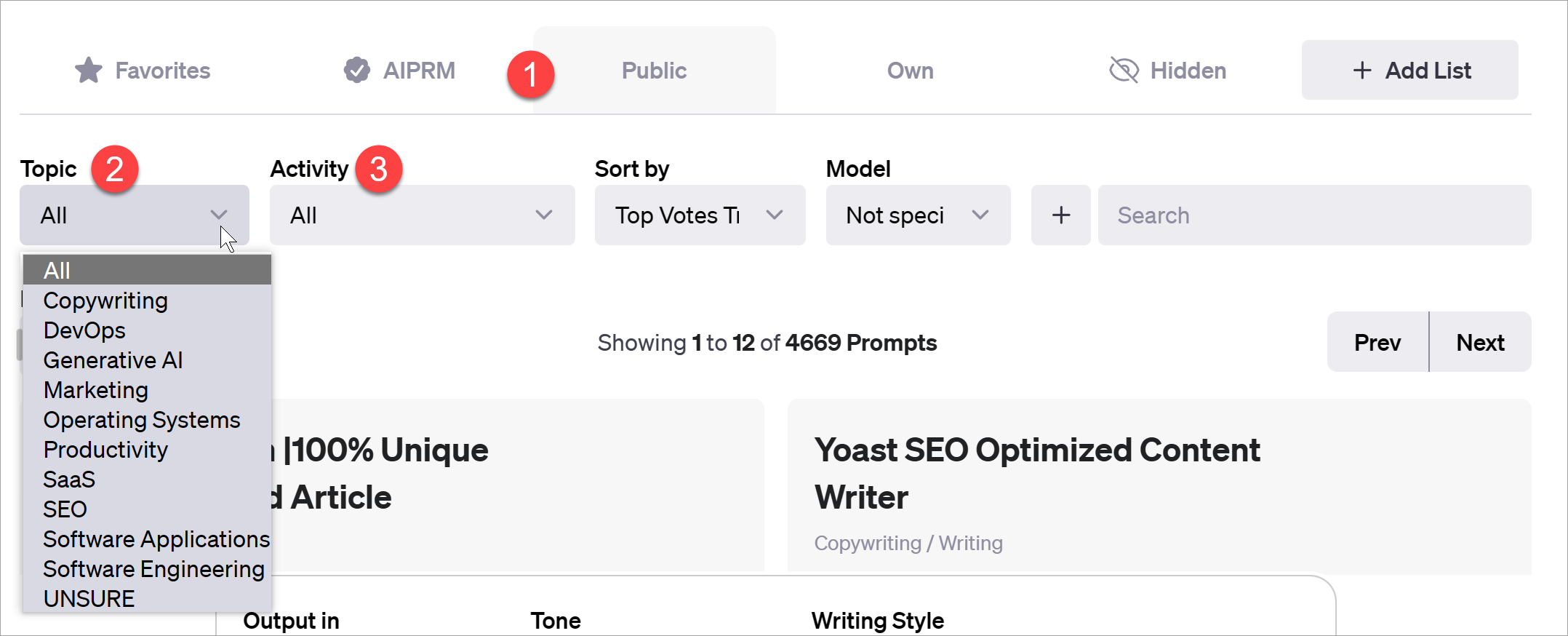The image size is (1568, 636).
Task: Click the Hidden crossed-eye icon
Action: (x=1124, y=71)
